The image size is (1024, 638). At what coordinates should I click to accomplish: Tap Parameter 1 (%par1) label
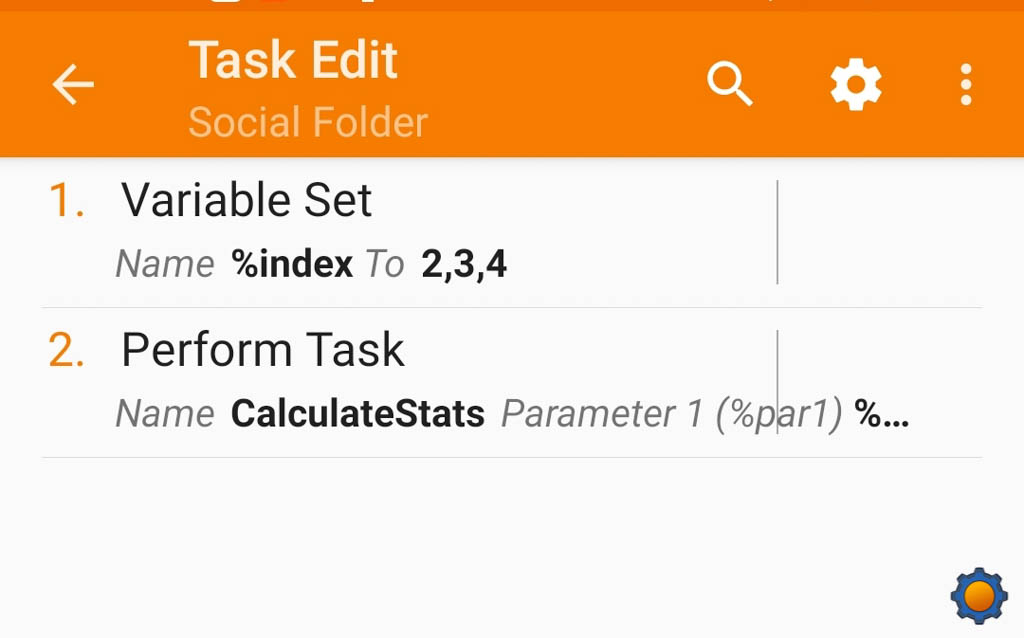(x=672, y=415)
